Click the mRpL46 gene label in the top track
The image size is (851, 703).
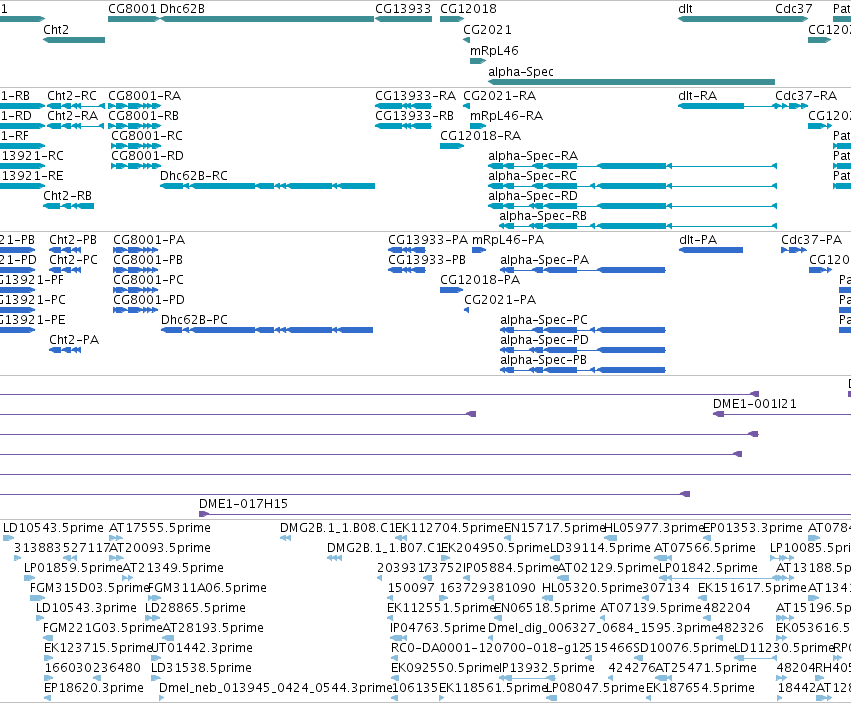click(494, 50)
